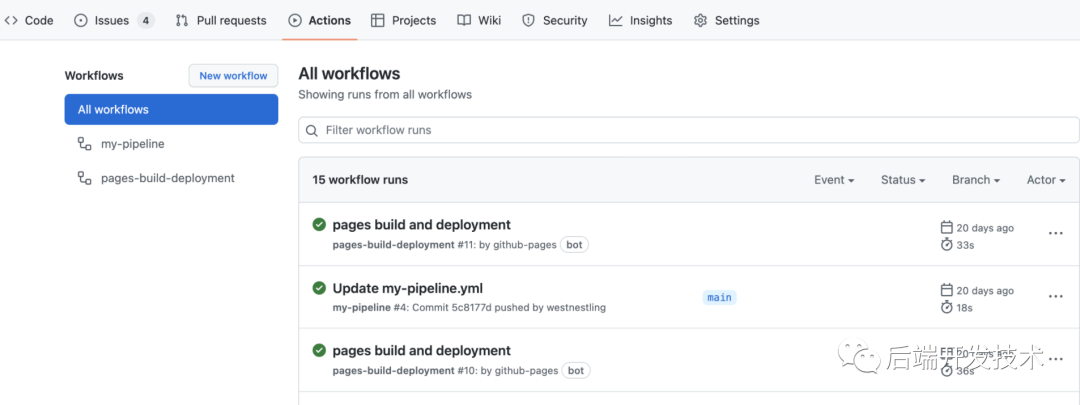Screen dimensions: 1080x405
Task: Click the Insights graph icon
Action: click(x=616, y=21)
